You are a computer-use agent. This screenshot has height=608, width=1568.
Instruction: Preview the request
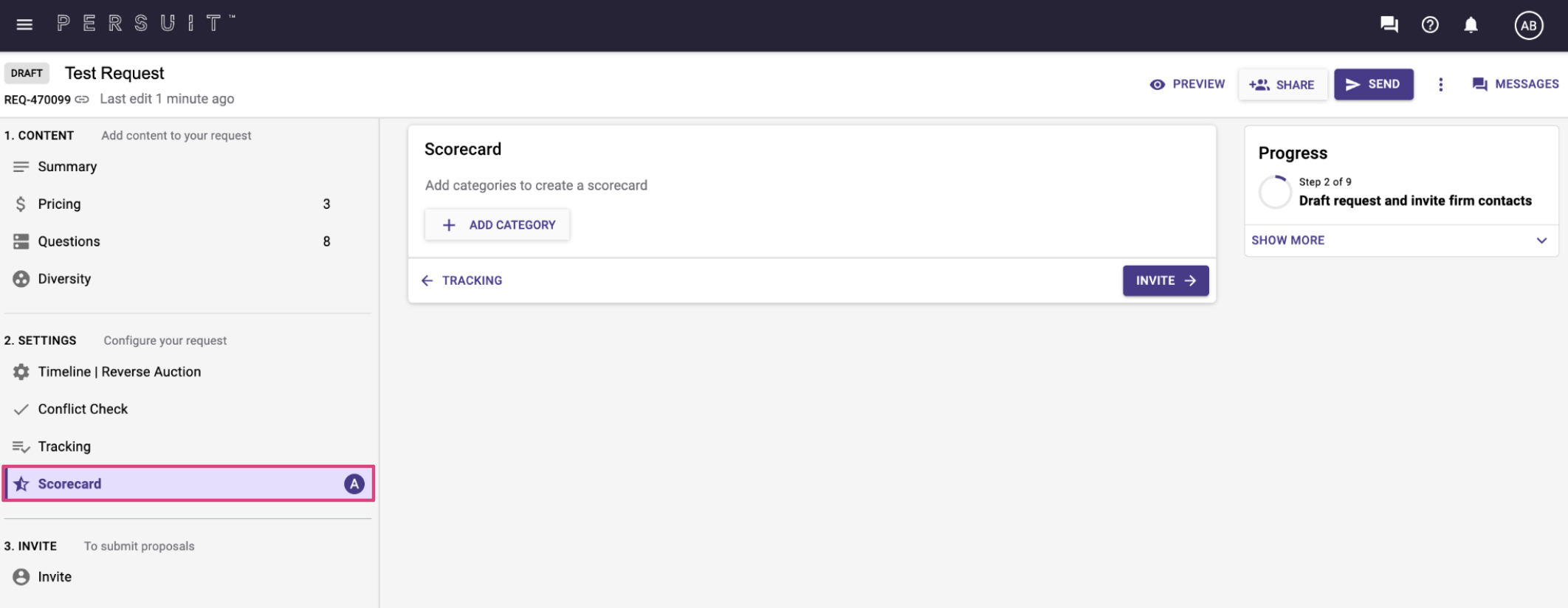click(1187, 84)
